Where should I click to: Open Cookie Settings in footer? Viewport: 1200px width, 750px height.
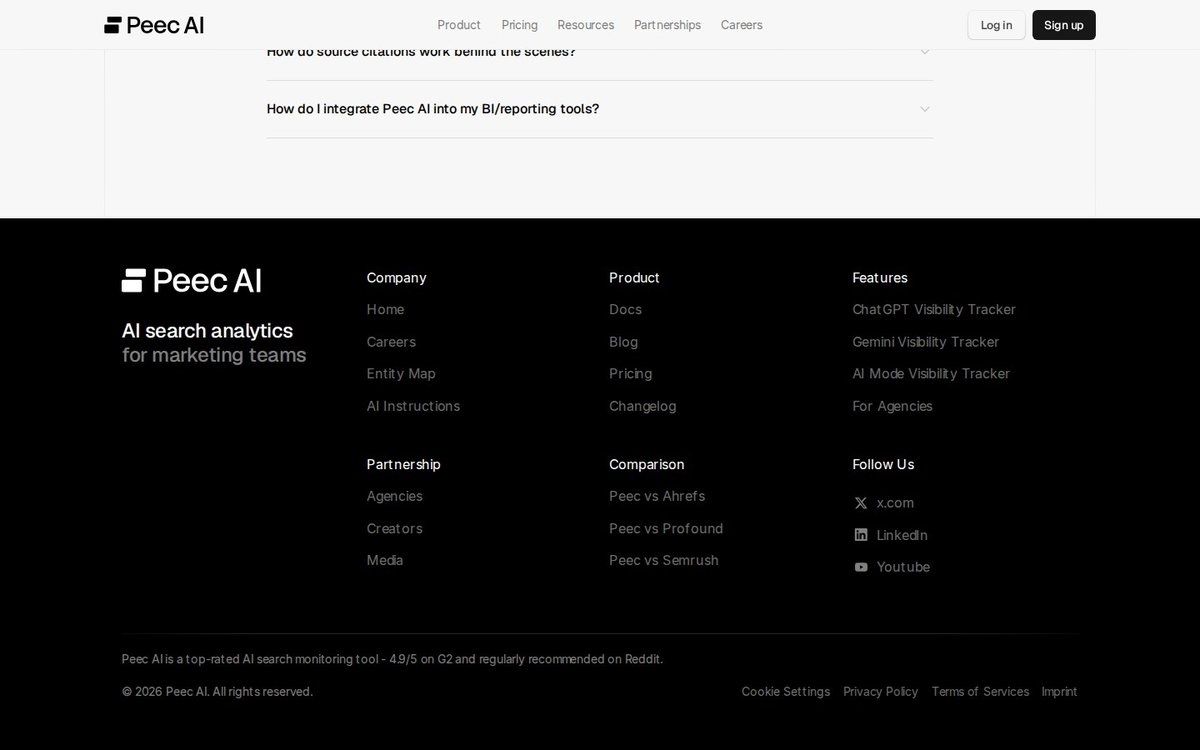tap(786, 692)
